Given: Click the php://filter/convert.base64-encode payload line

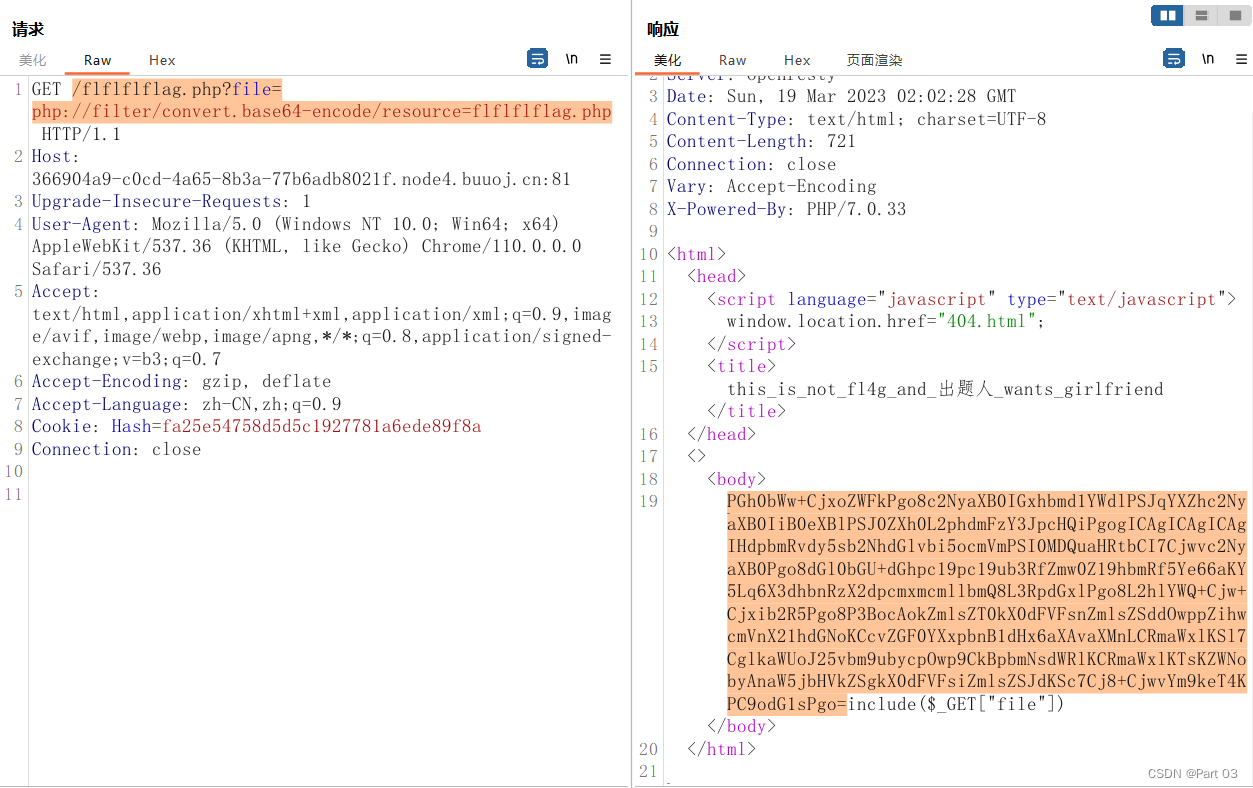Looking at the screenshot, I should 321,111.
